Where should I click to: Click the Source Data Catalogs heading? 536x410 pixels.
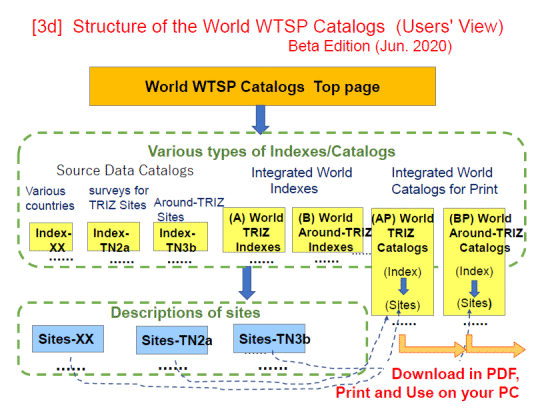tap(125, 170)
